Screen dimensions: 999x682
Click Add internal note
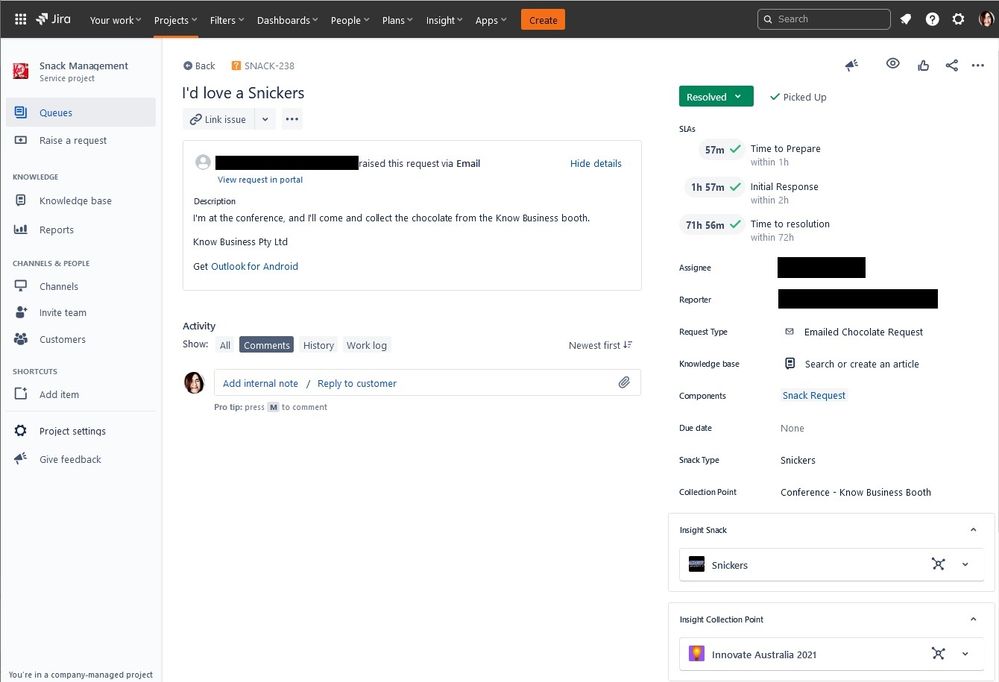point(260,383)
